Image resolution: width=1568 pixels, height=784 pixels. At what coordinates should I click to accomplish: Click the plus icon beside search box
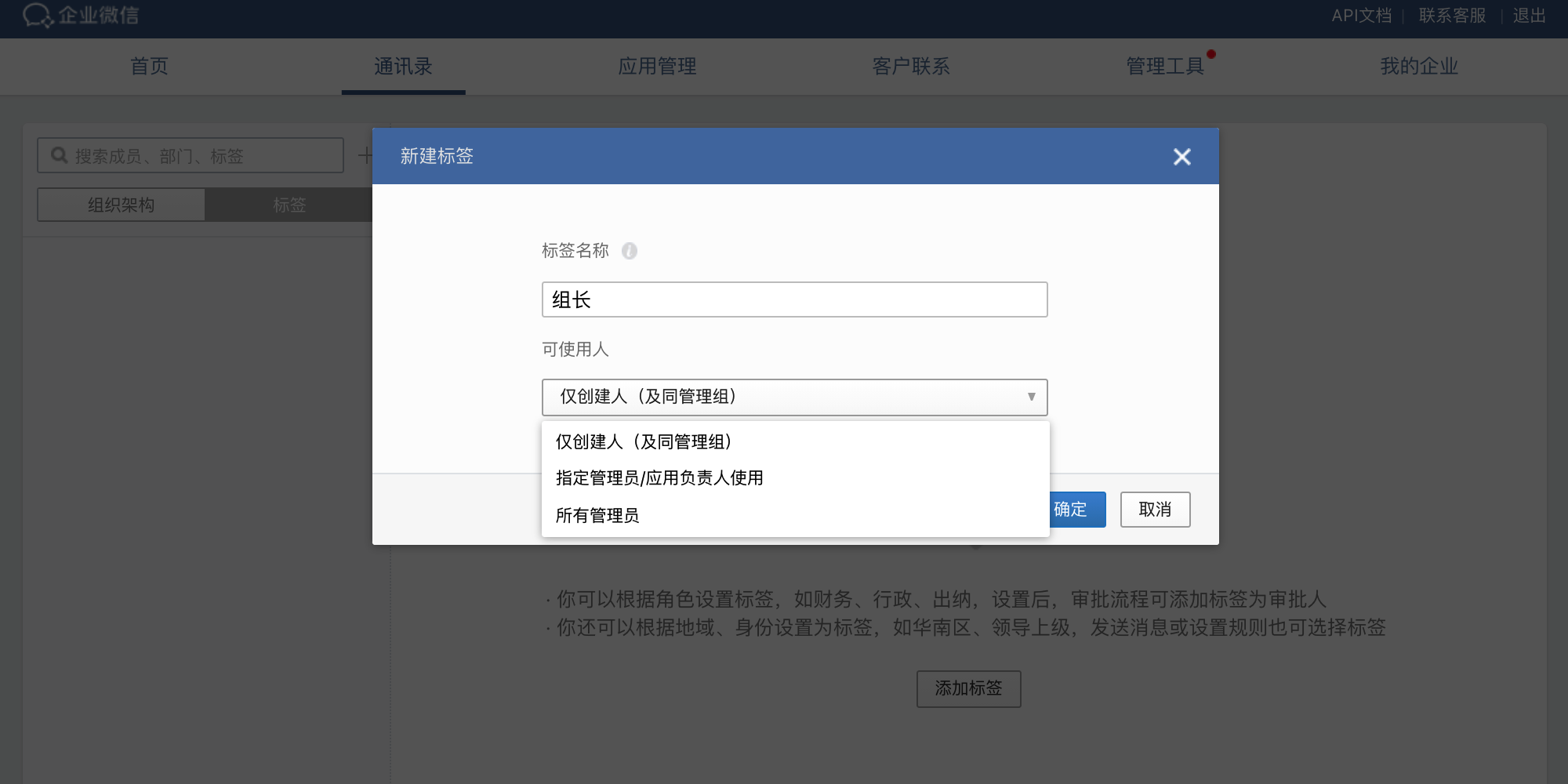tap(365, 155)
